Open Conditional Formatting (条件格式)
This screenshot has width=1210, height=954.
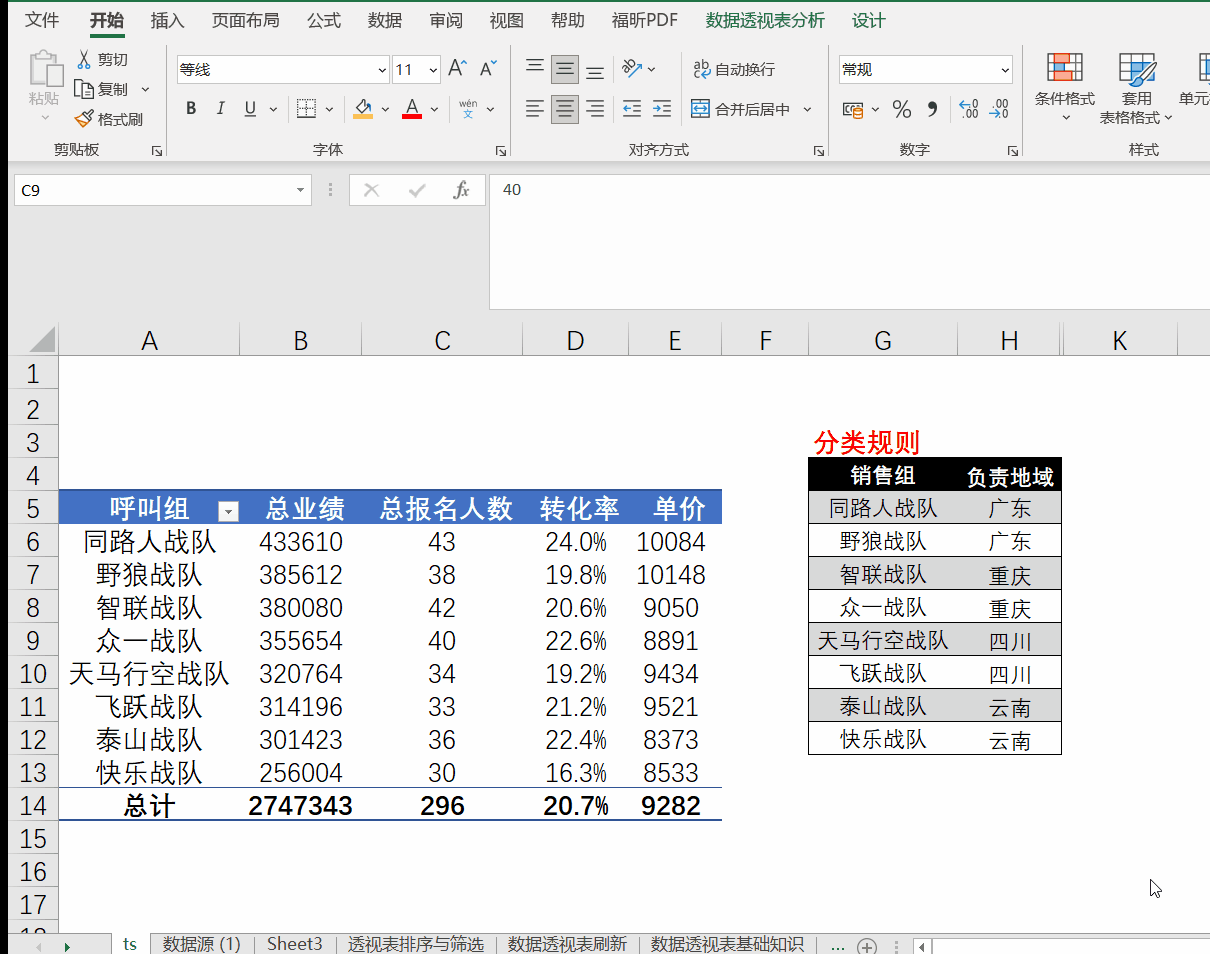[1065, 89]
